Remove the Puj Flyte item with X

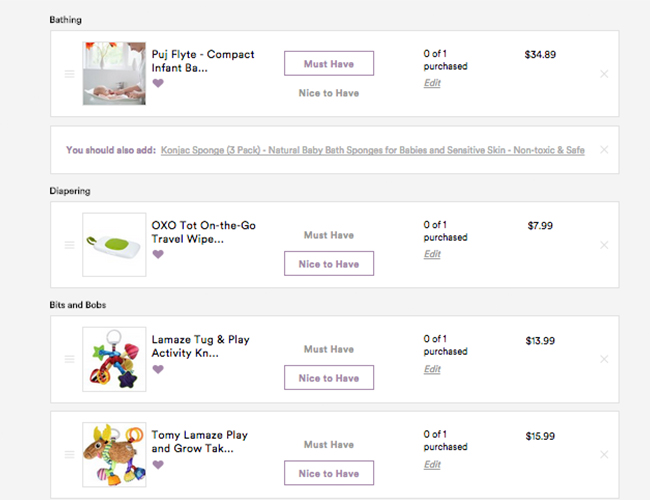603,74
